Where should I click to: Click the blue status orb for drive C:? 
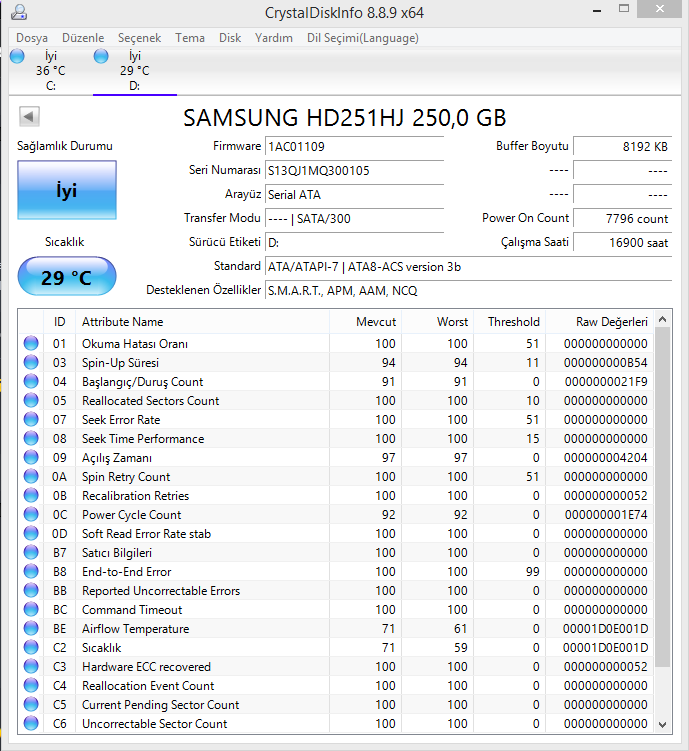click(17, 57)
